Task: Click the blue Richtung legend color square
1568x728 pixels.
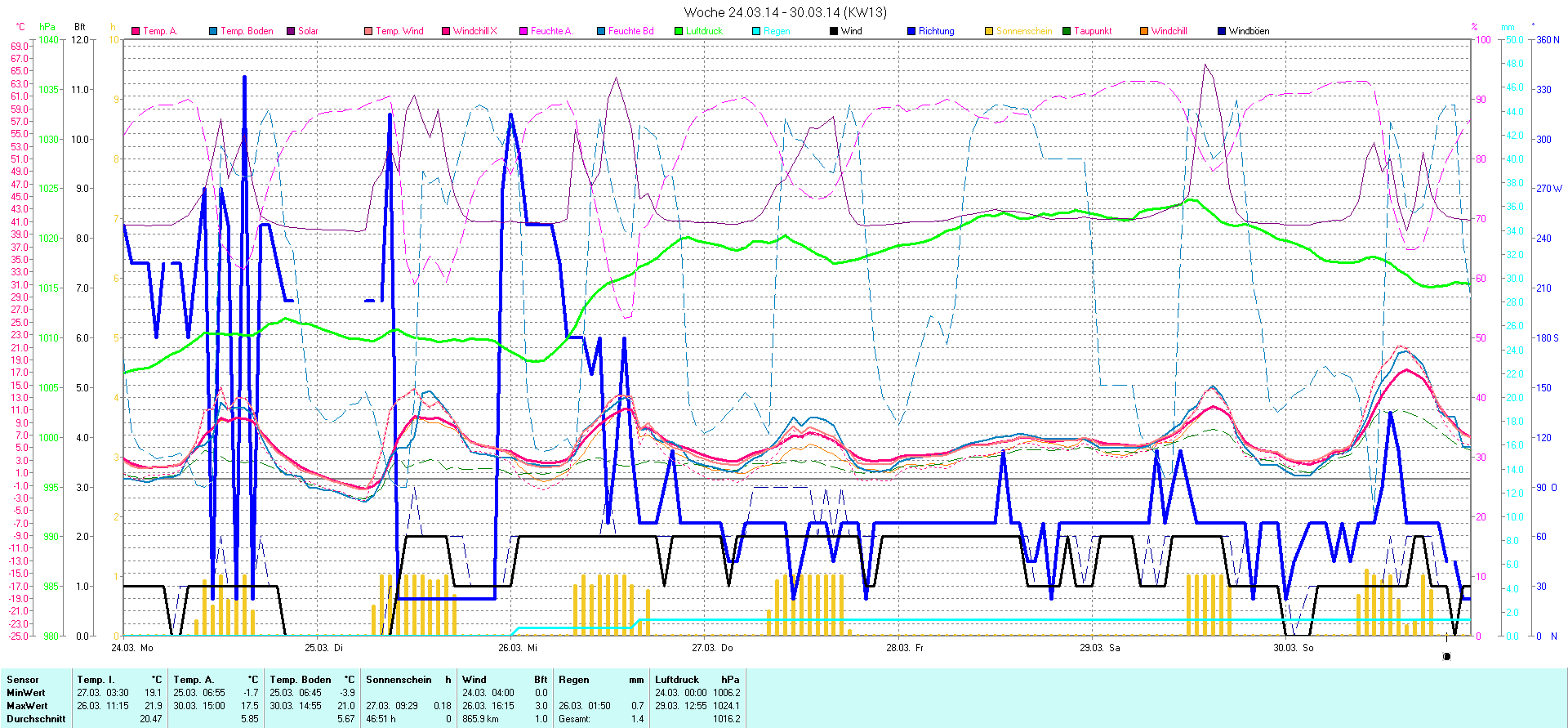Action: point(911,31)
